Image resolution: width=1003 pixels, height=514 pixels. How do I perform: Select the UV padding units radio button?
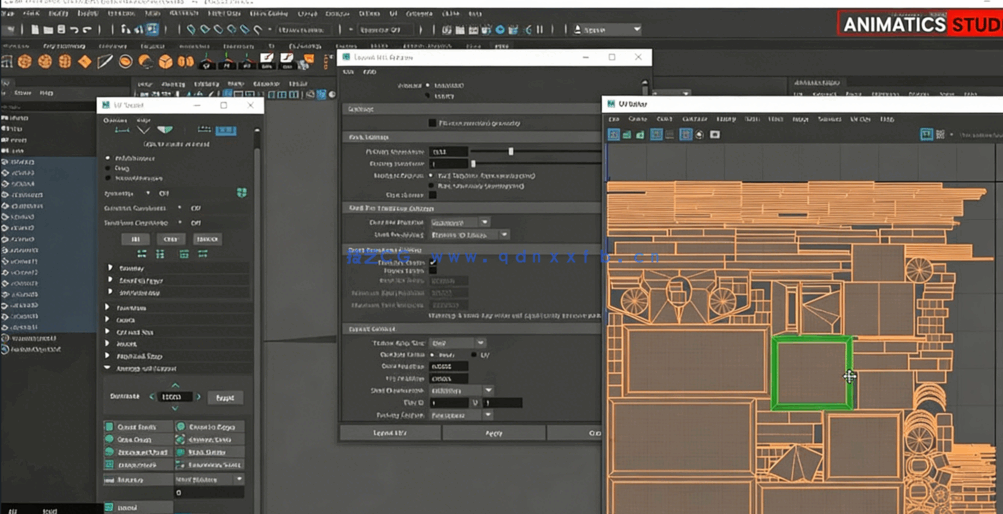pos(474,355)
